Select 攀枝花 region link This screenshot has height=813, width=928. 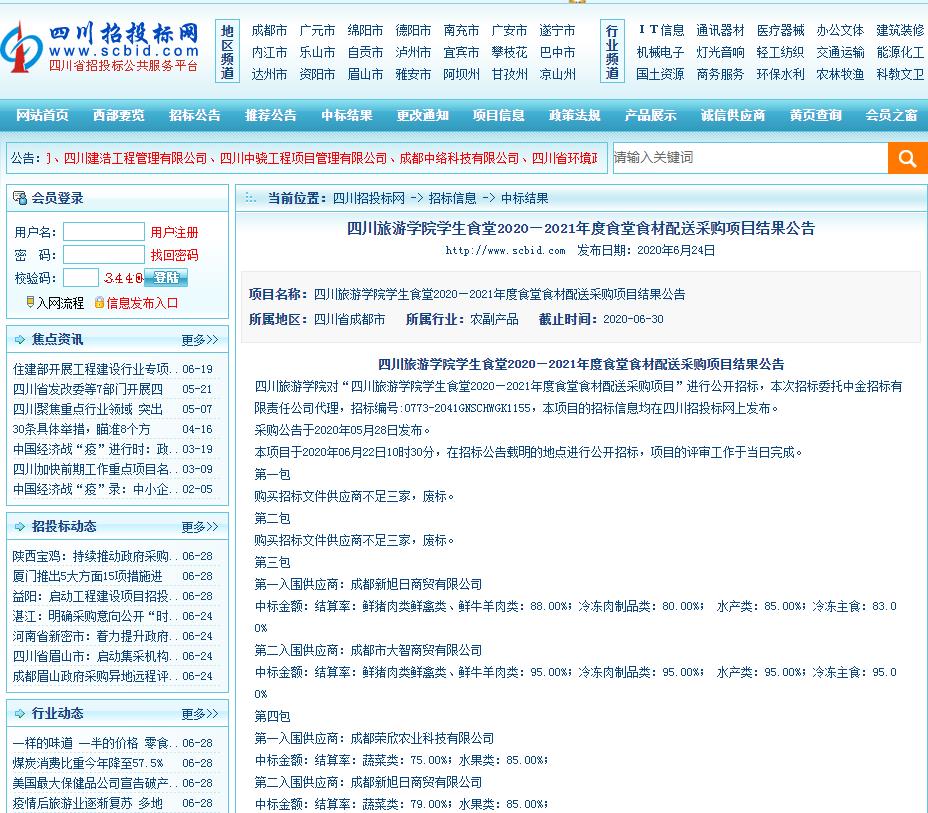point(509,52)
